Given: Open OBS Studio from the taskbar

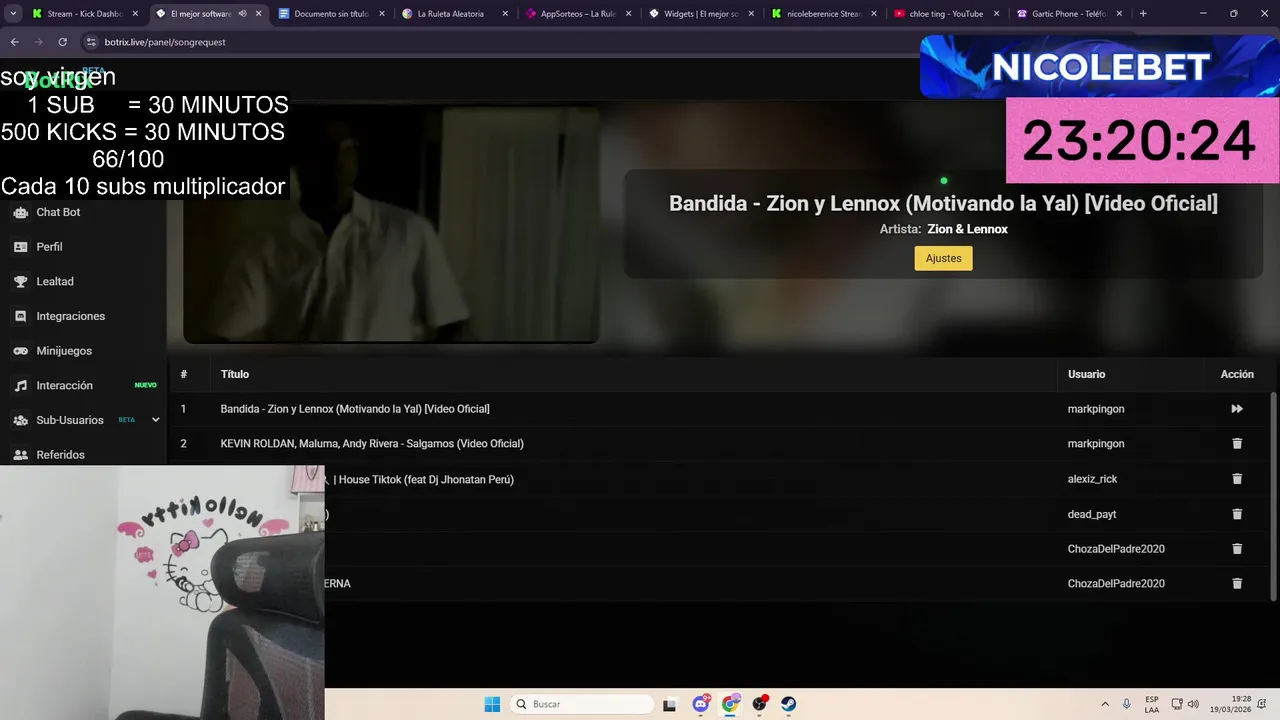Looking at the screenshot, I should [760, 704].
